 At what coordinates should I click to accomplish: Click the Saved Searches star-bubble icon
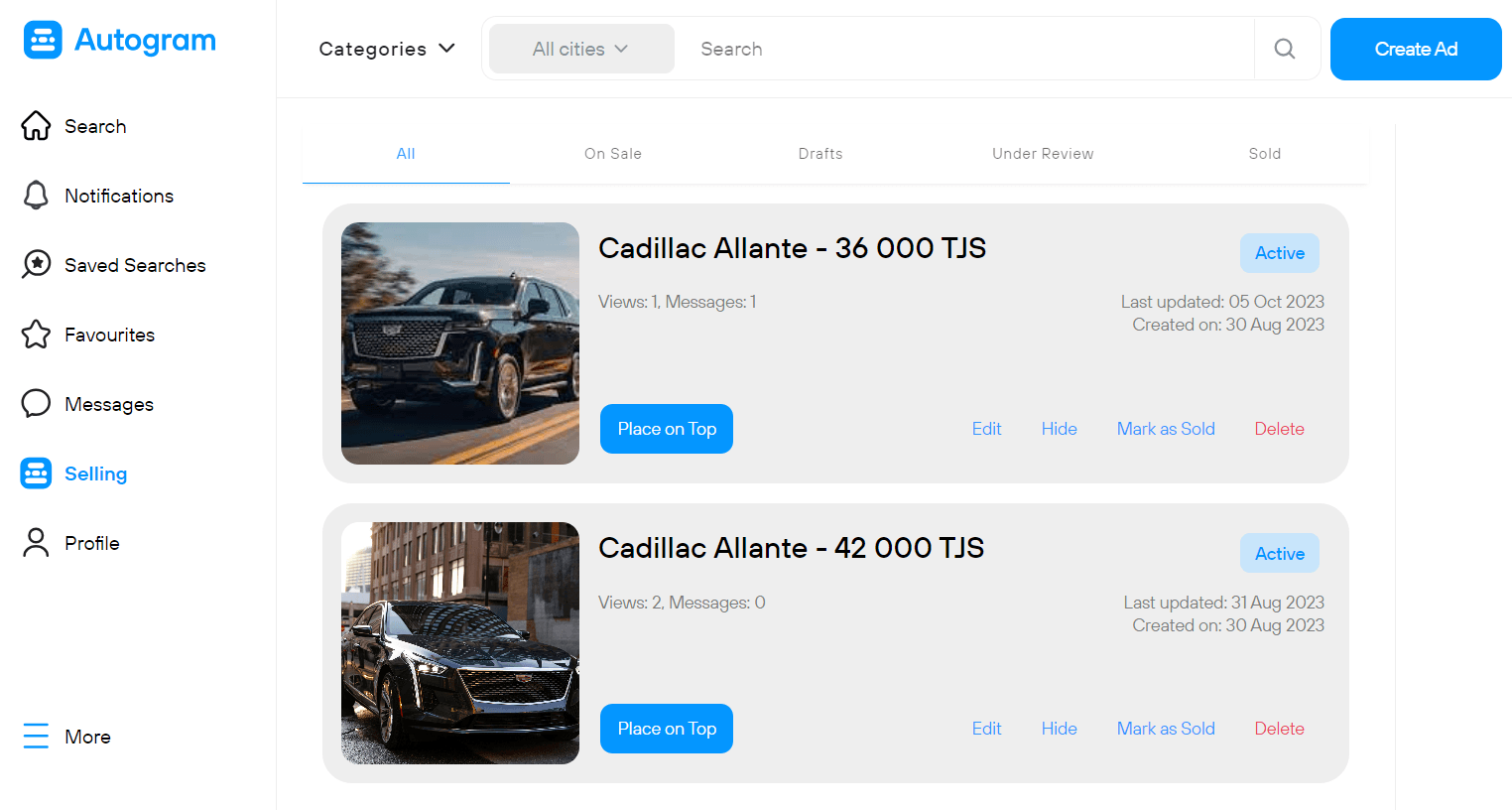[x=36, y=265]
